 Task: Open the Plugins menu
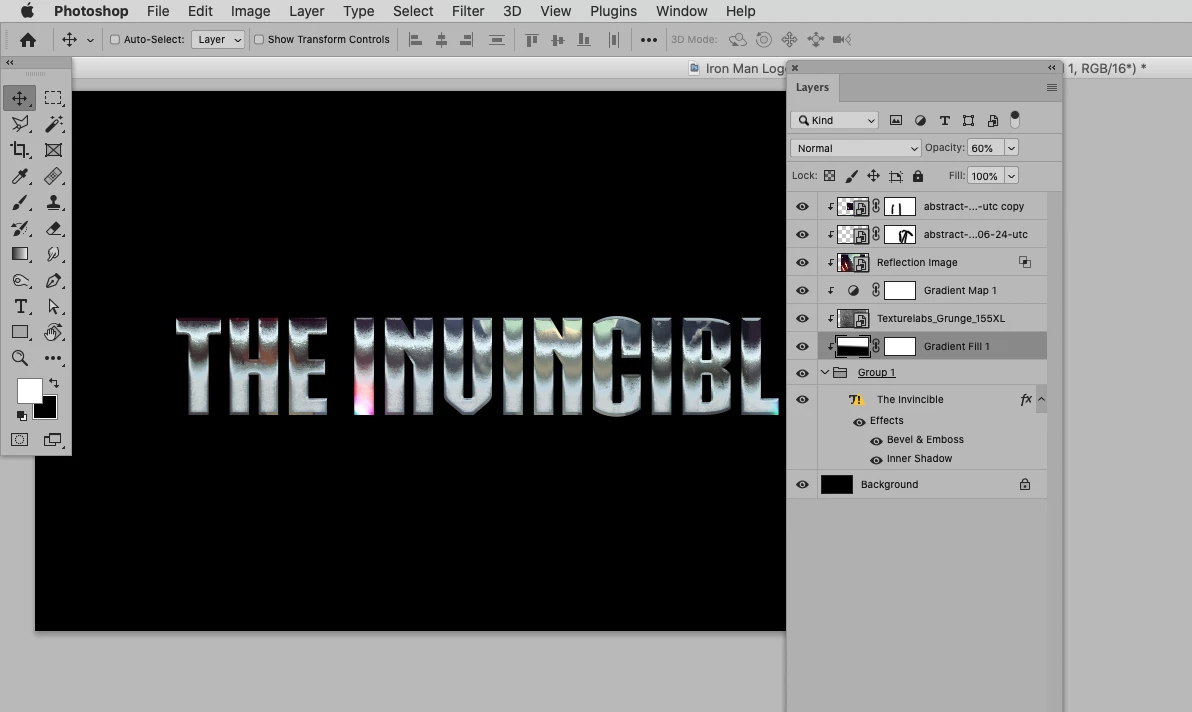pyautogui.click(x=613, y=11)
